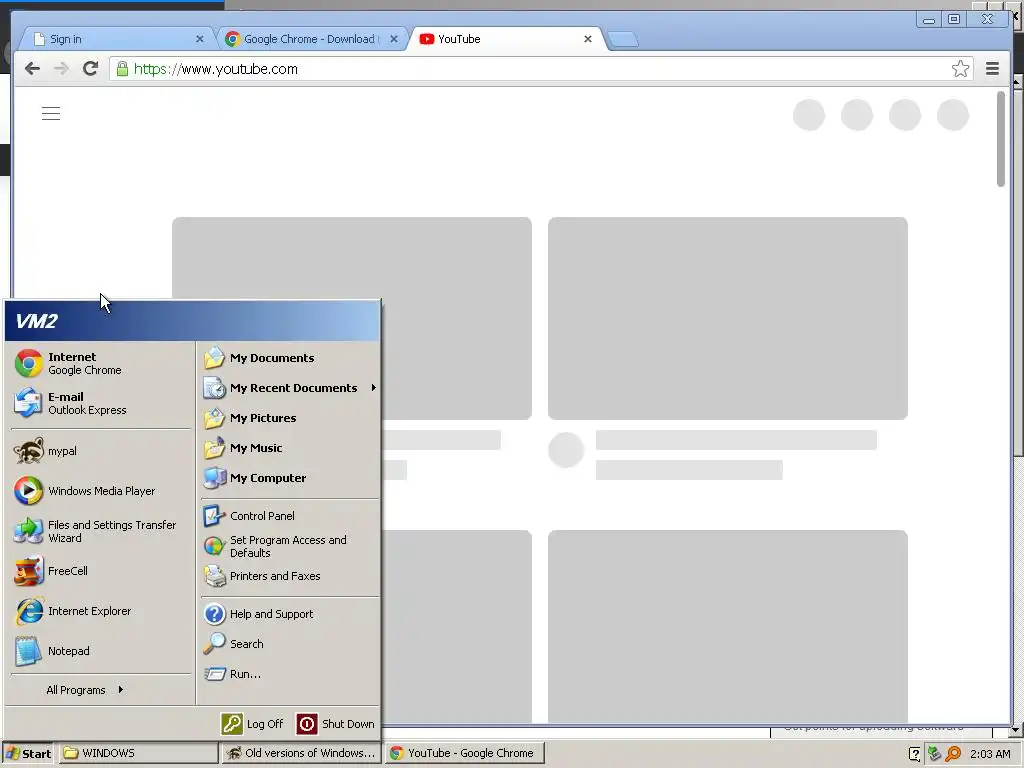Open My Pictures folder
The image size is (1024, 768).
click(290, 418)
